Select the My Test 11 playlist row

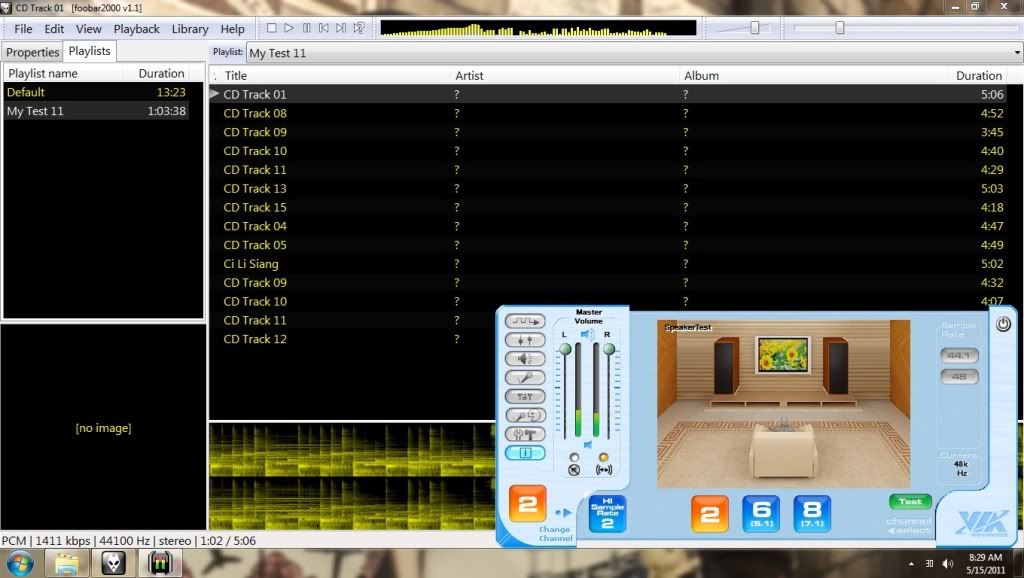coord(97,111)
